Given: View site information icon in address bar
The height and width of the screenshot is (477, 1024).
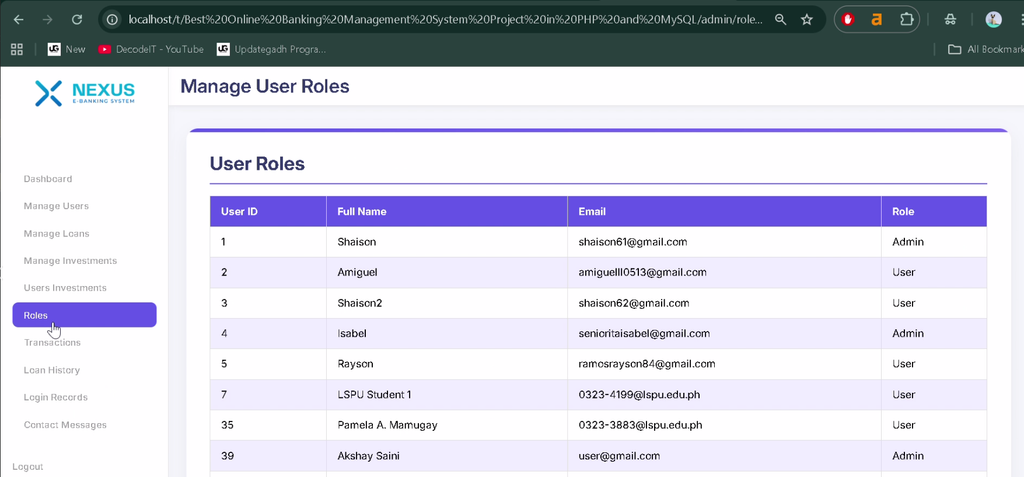Looking at the screenshot, I should 112,20.
